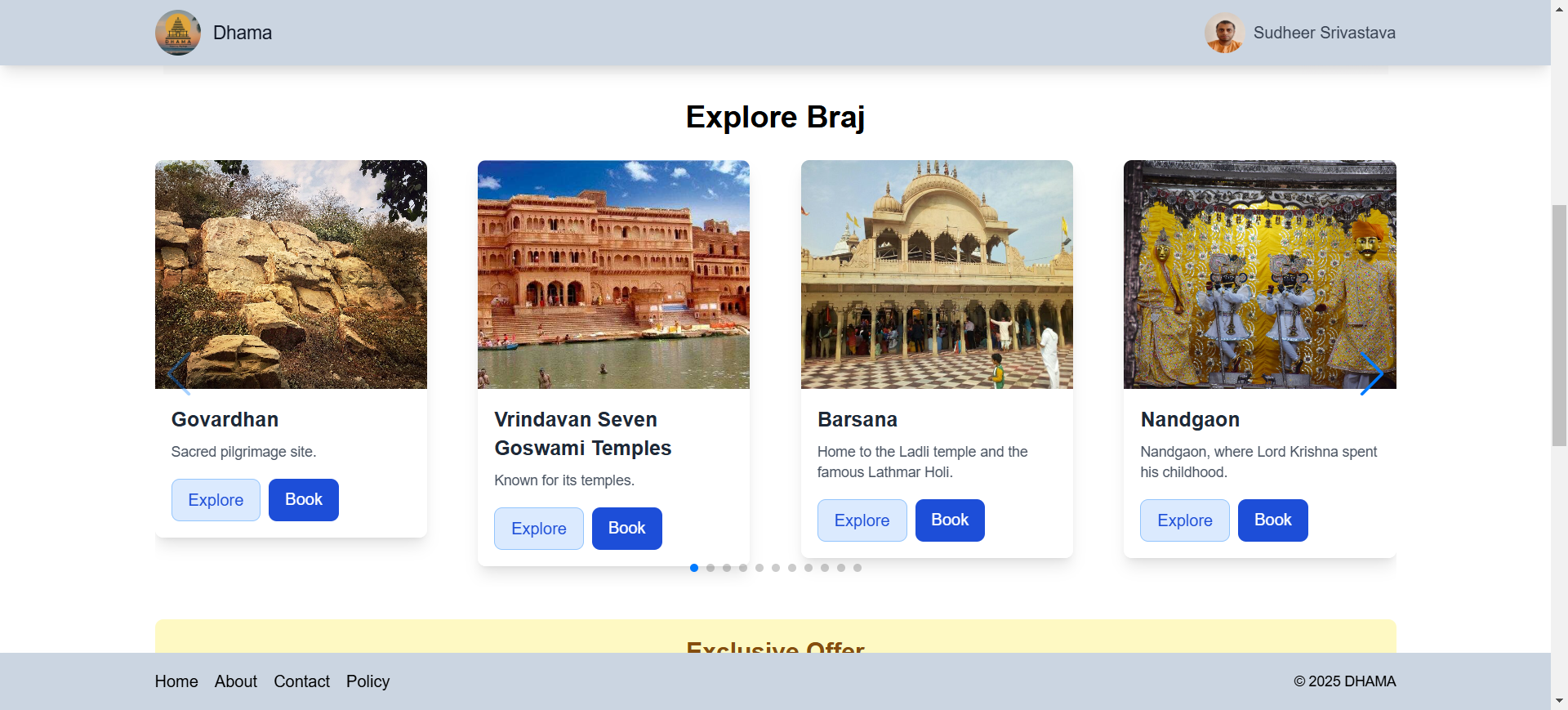Image resolution: width=1568 pixels, height=710 pixels.
Task: Click the fifth carousel pagination dot
Action: pyautogui.click(x=759, y=567)
